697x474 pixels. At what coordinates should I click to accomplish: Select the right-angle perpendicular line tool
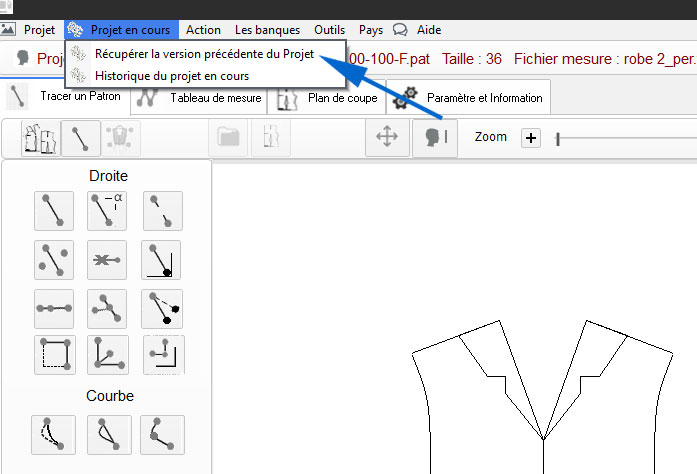point(161,259)
